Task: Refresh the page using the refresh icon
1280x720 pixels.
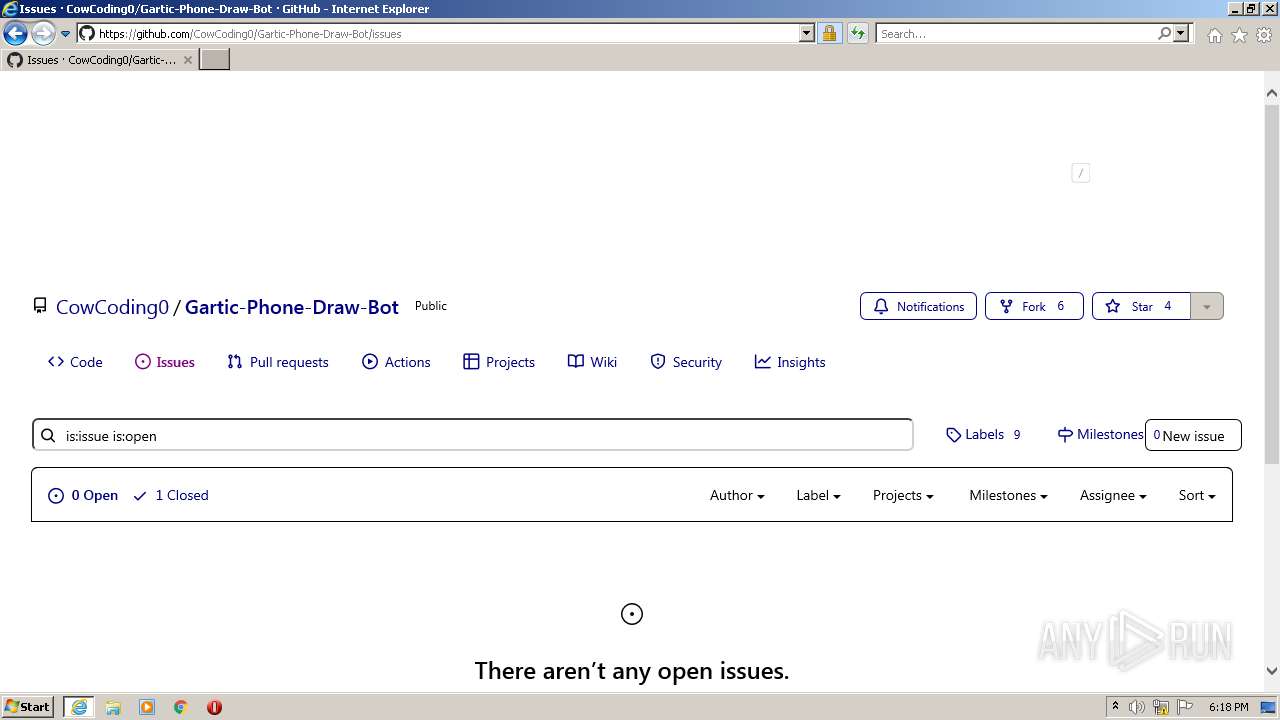Action: [x=857, y=33]
